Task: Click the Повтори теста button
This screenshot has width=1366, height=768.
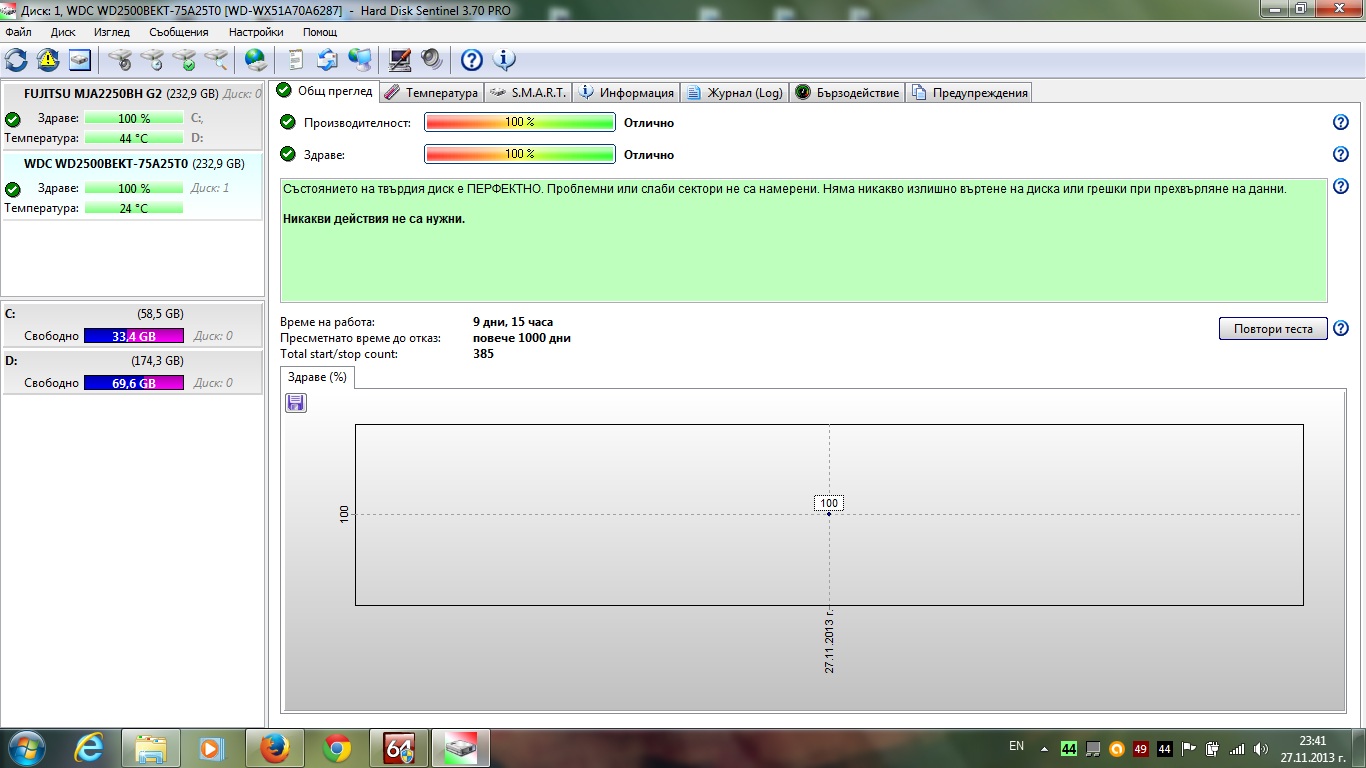Action: click(x=1273, y=329)
